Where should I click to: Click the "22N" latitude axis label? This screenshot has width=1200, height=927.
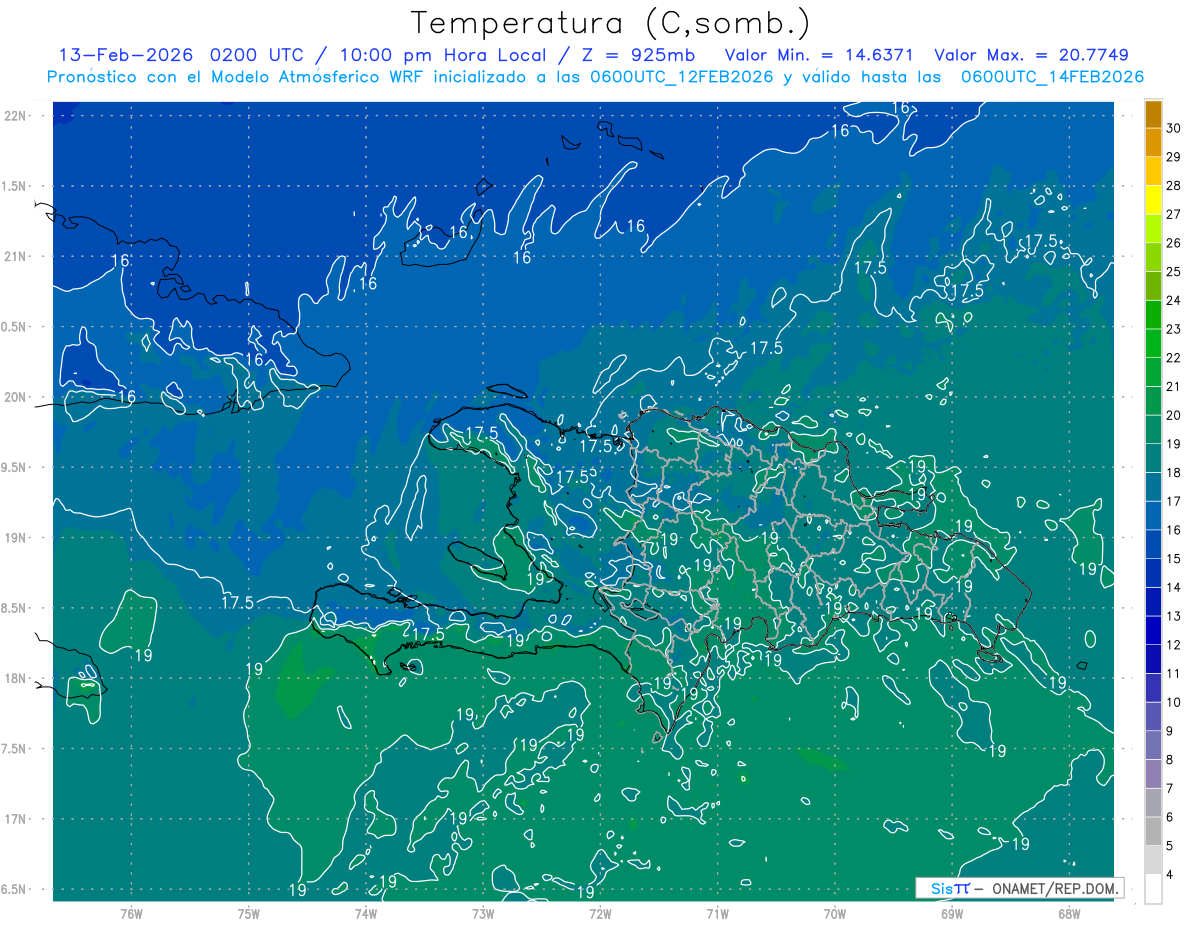point(15,115)
